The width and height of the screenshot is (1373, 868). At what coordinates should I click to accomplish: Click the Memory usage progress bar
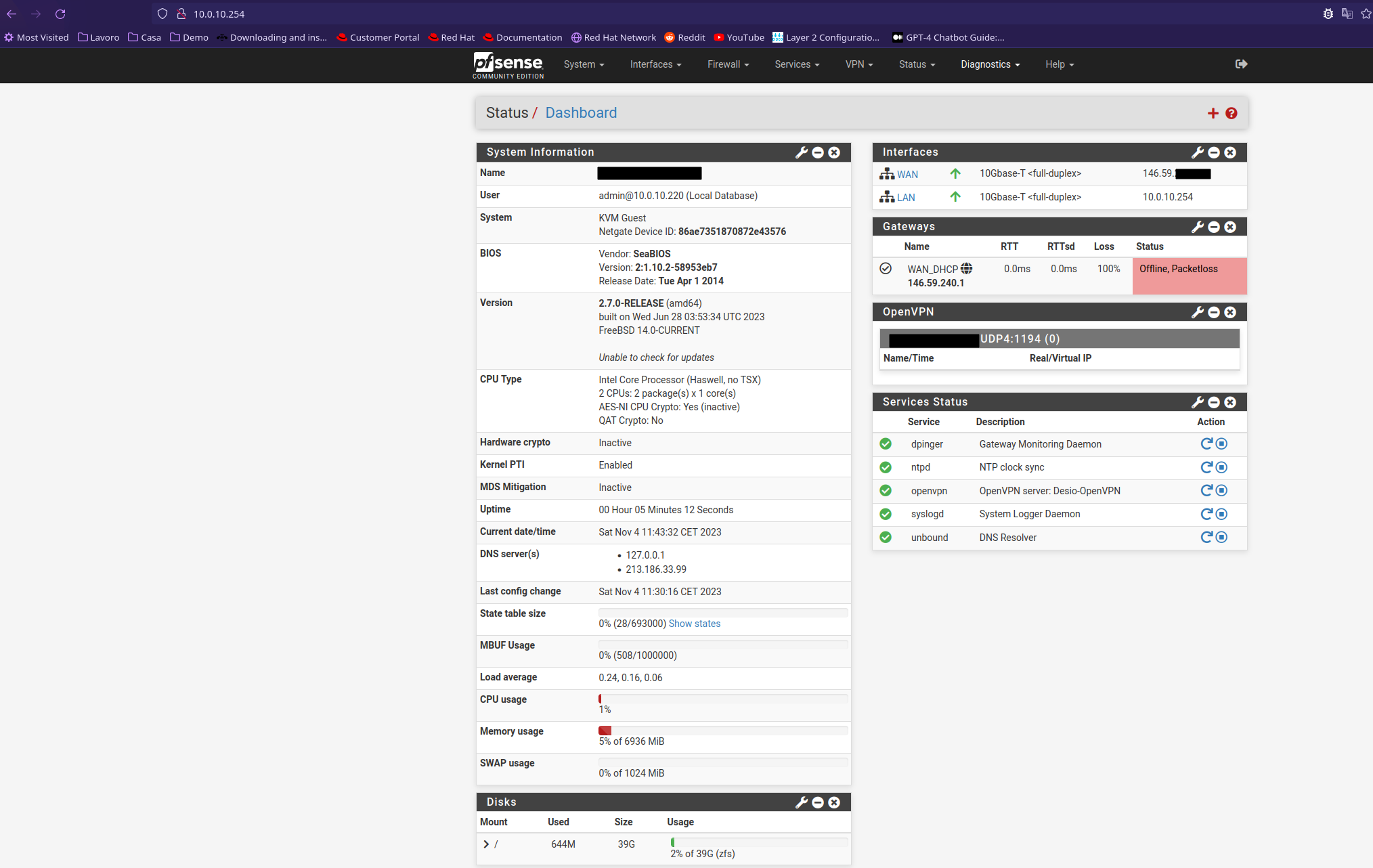722,731
